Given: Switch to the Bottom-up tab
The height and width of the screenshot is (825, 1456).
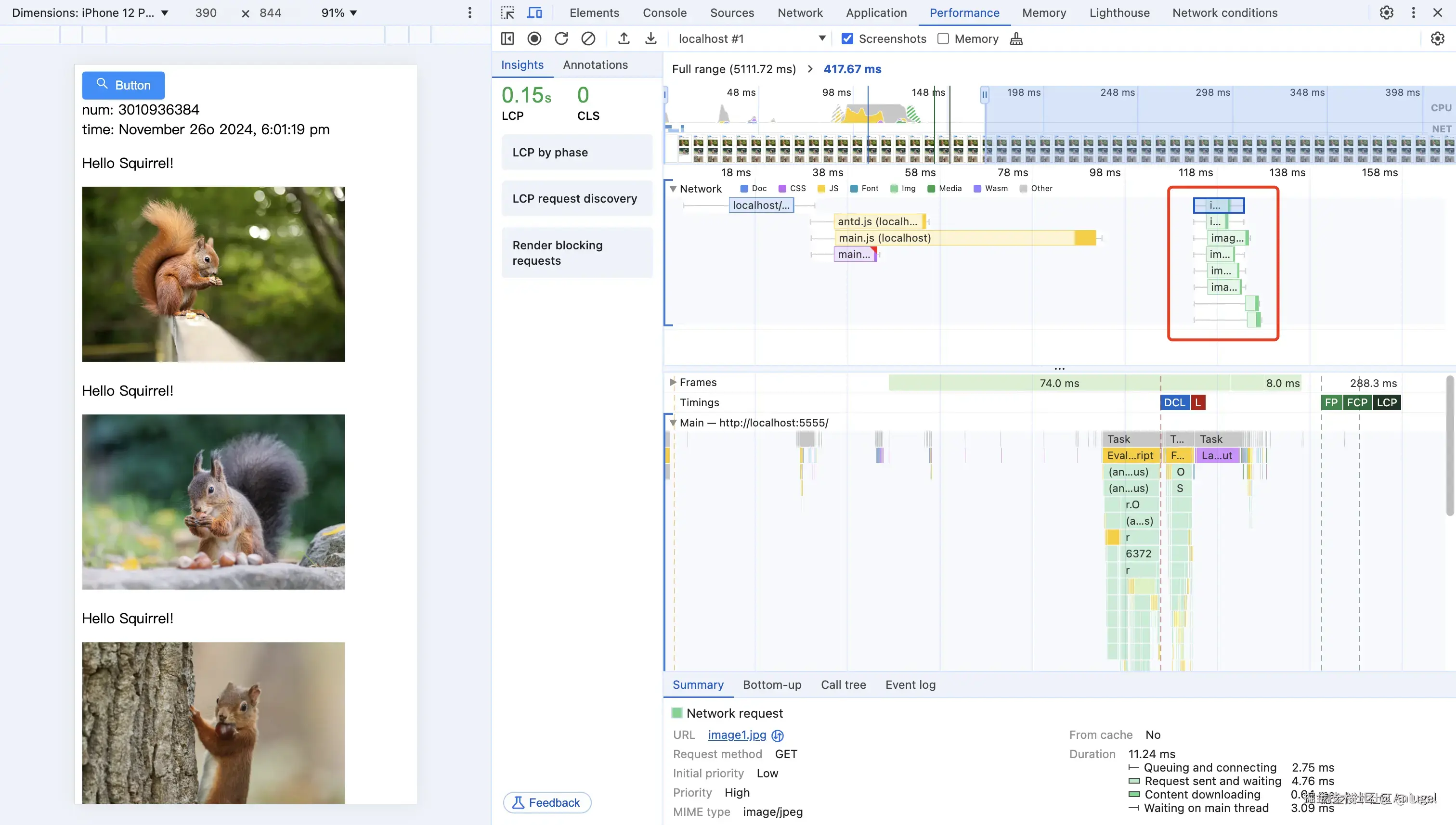Looking at the screenshot, I should [x=772, y=684].
